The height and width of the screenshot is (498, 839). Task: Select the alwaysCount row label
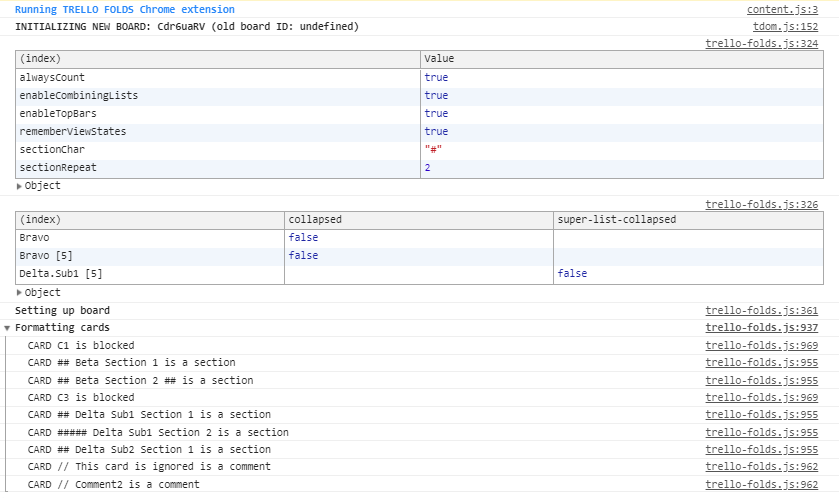(52, 78)
